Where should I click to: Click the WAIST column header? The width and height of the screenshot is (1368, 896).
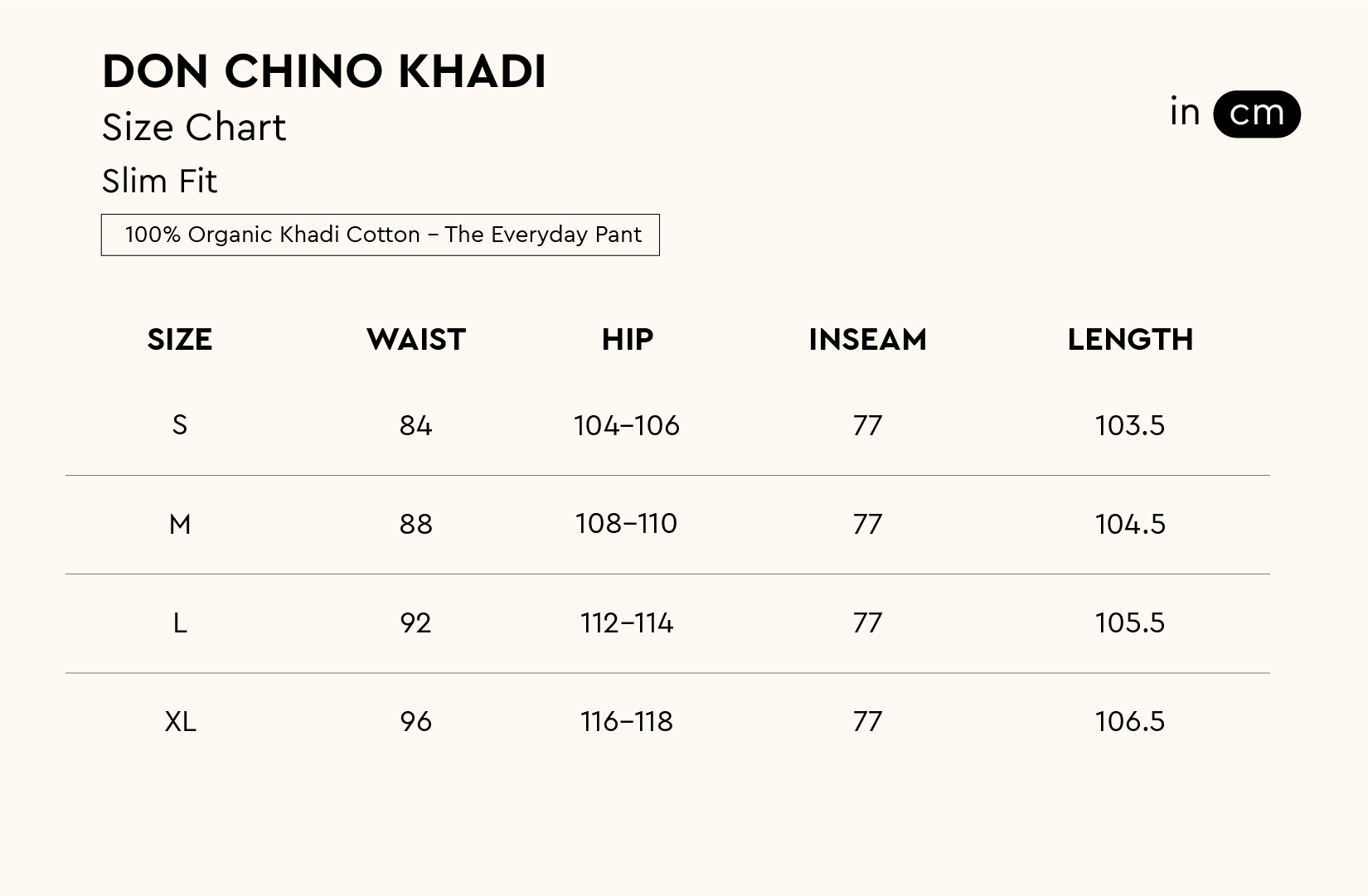416,340
